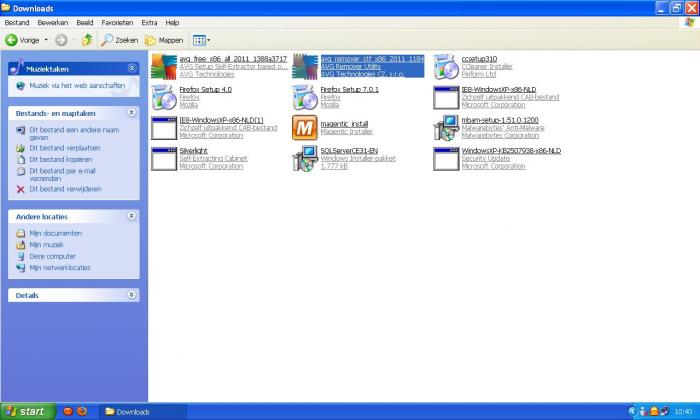Expand hidden system tray icons arrow

click(632, 412)
